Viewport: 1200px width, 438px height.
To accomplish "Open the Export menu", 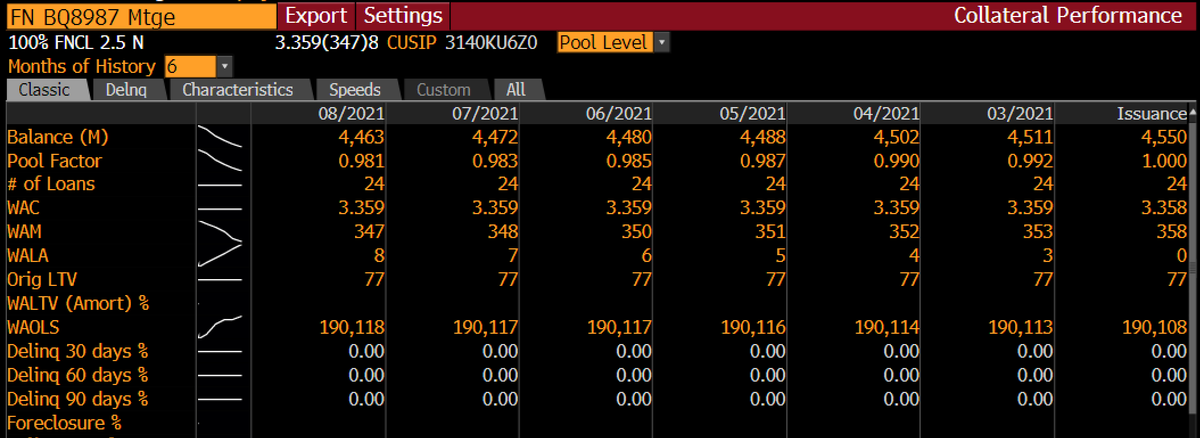I will [x=317, y=15].
